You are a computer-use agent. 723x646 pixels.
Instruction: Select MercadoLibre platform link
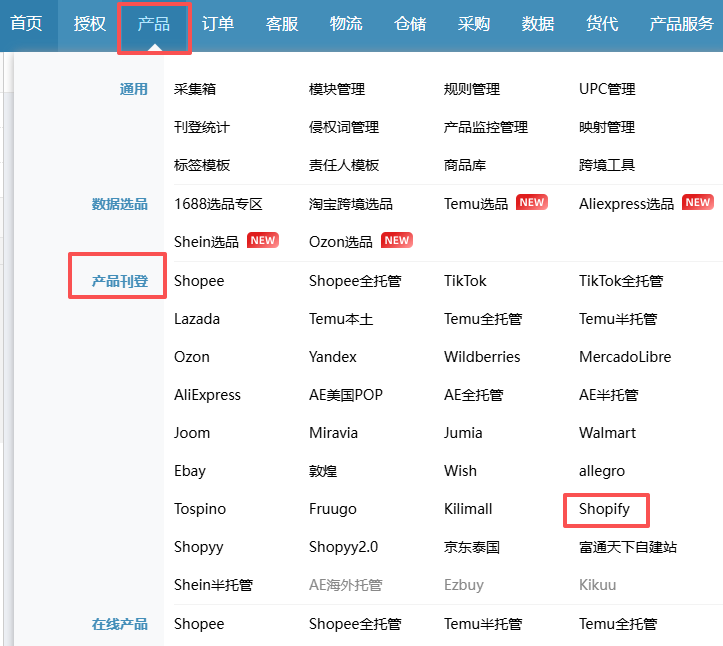pos(625,357)
